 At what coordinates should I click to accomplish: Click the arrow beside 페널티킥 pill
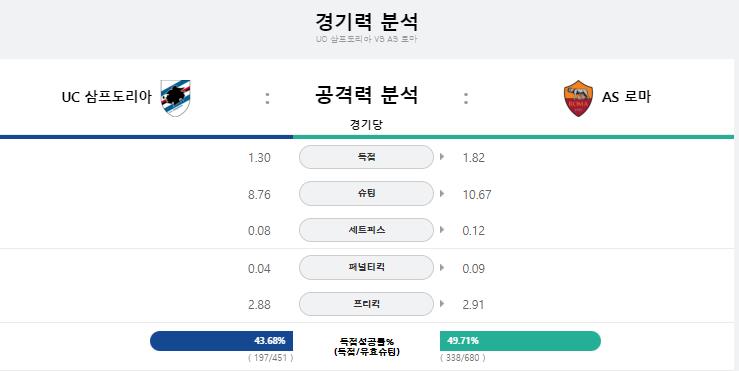(442, 267)
